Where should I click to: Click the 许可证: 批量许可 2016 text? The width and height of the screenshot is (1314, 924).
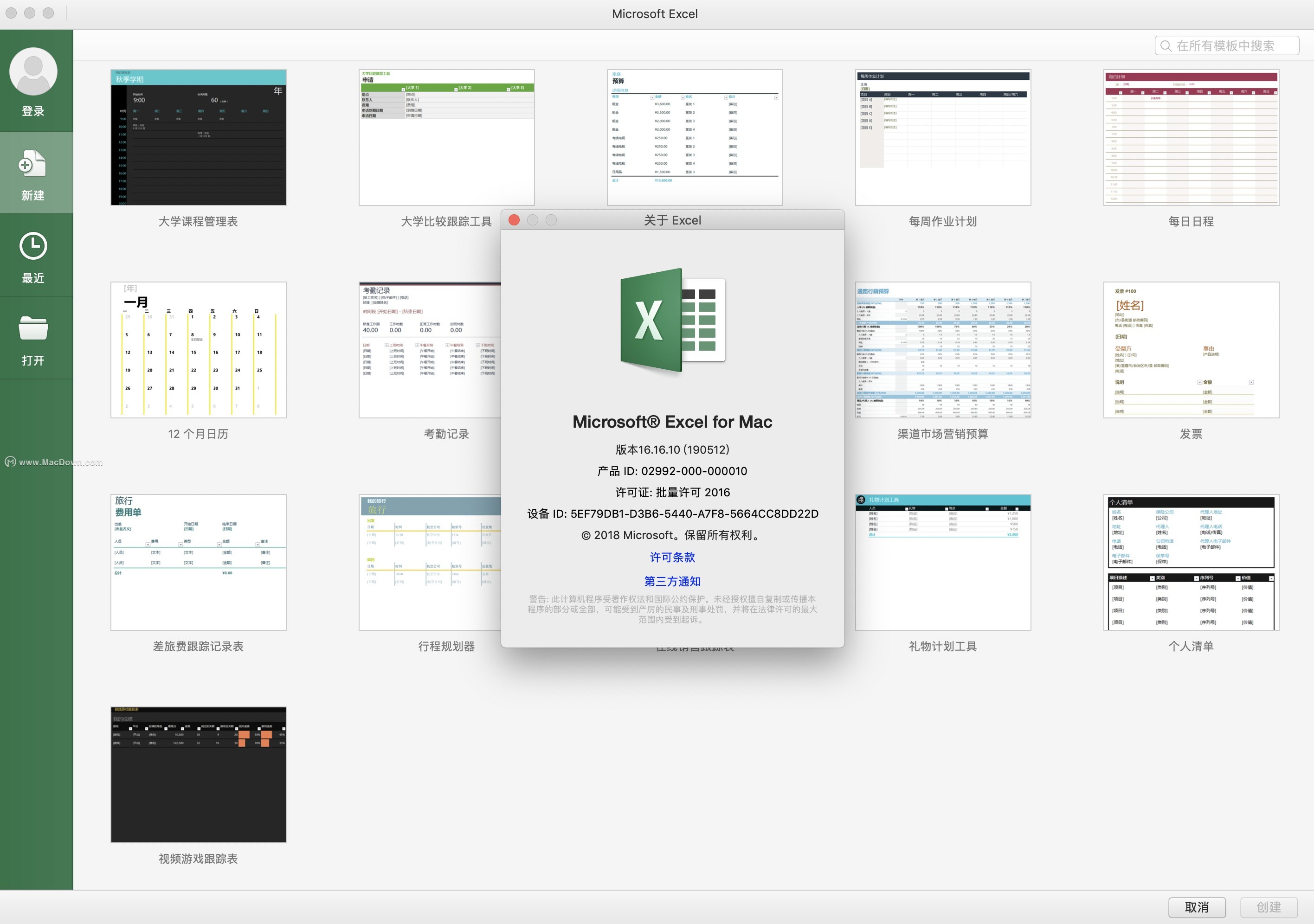tap(672, 492)
